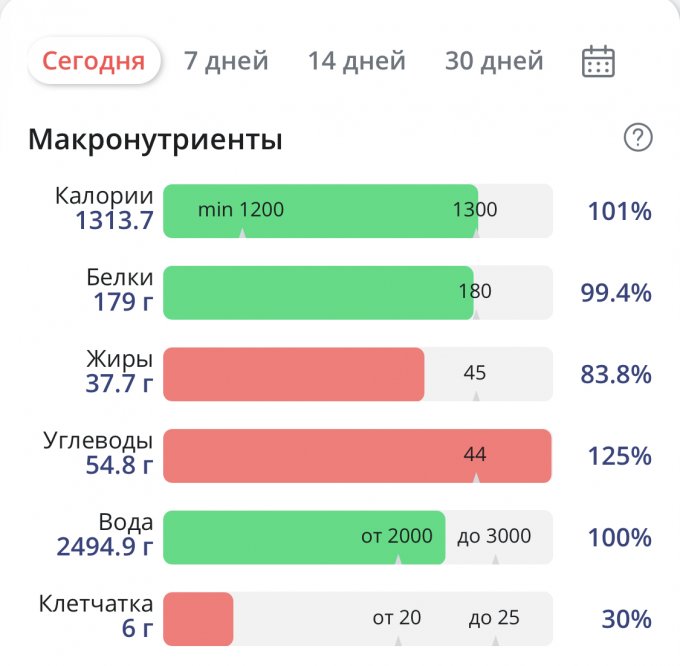The image size is (680, 666).
Task: Click the Калории 1313.7 label
Action: [x=104, y=208]
